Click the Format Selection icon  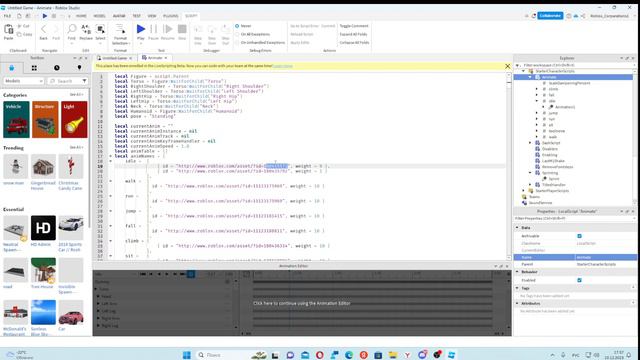click(x=120, y=29)
